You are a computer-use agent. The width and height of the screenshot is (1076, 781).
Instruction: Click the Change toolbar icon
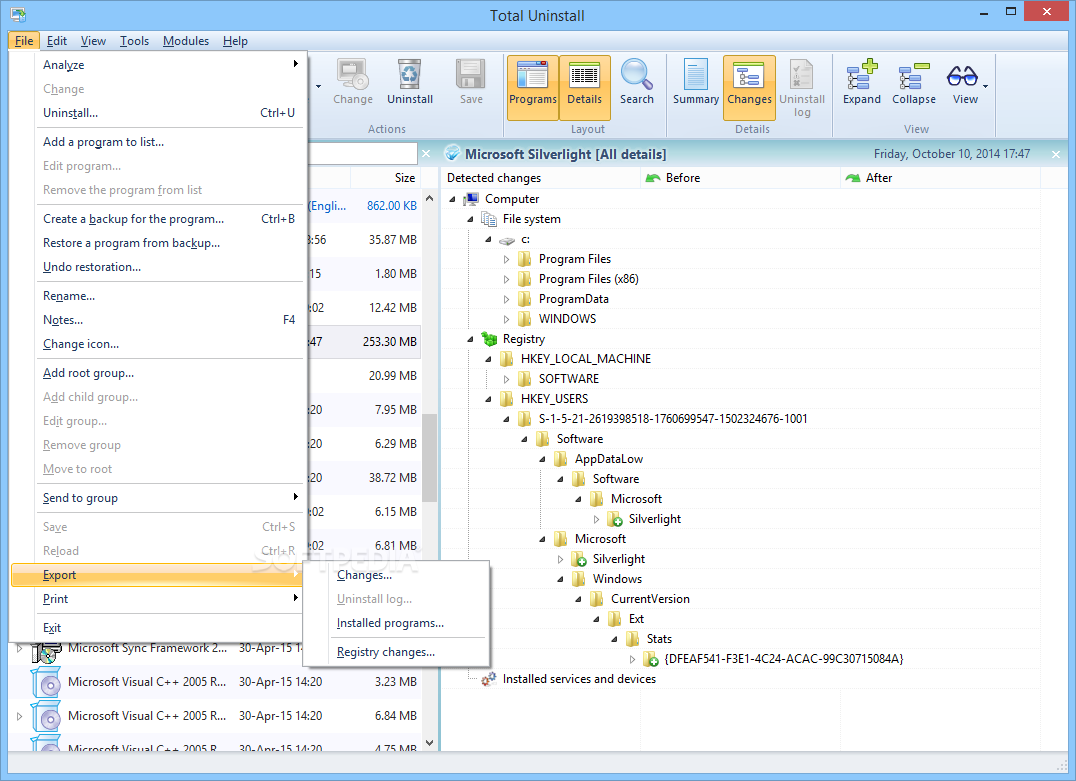(x=353, y=82)
